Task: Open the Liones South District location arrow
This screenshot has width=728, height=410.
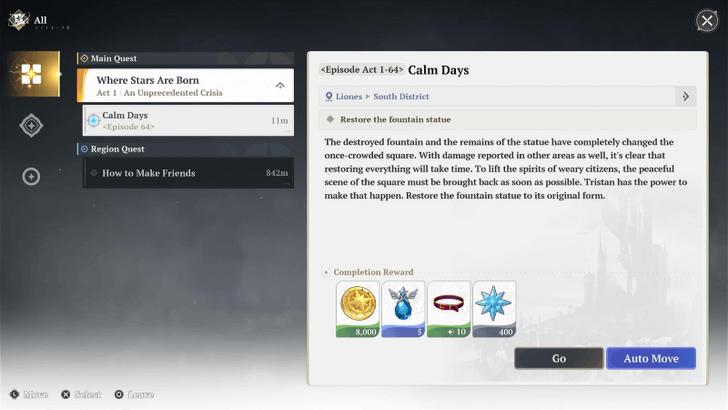Action: coord(685,97)
